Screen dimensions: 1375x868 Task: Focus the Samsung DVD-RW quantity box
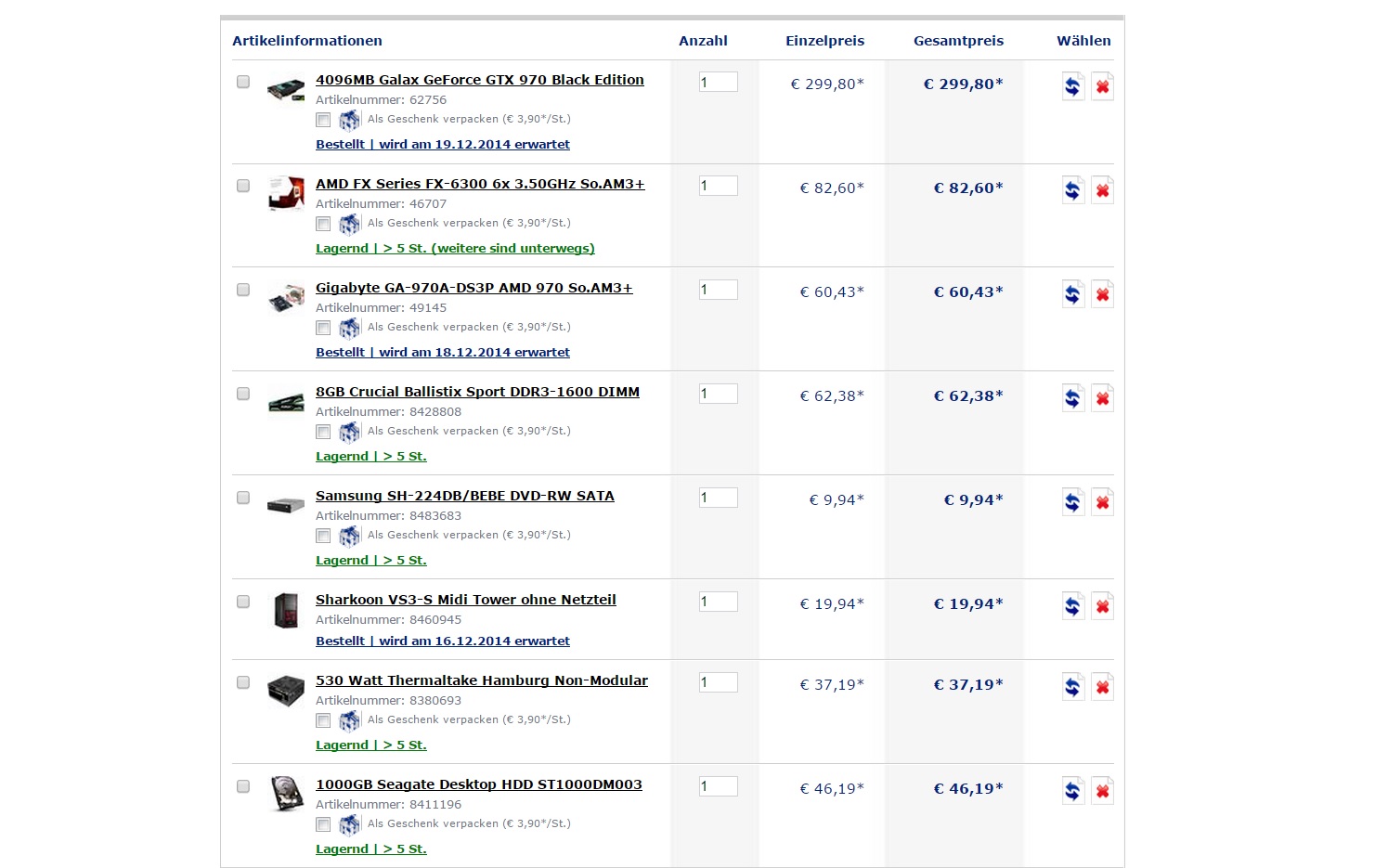(718, 498)
